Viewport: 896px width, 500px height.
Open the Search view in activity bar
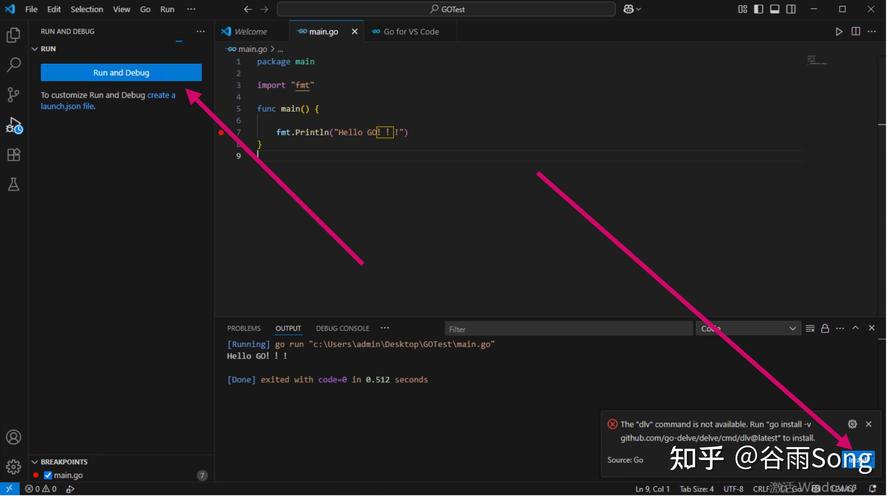(13, 65)
